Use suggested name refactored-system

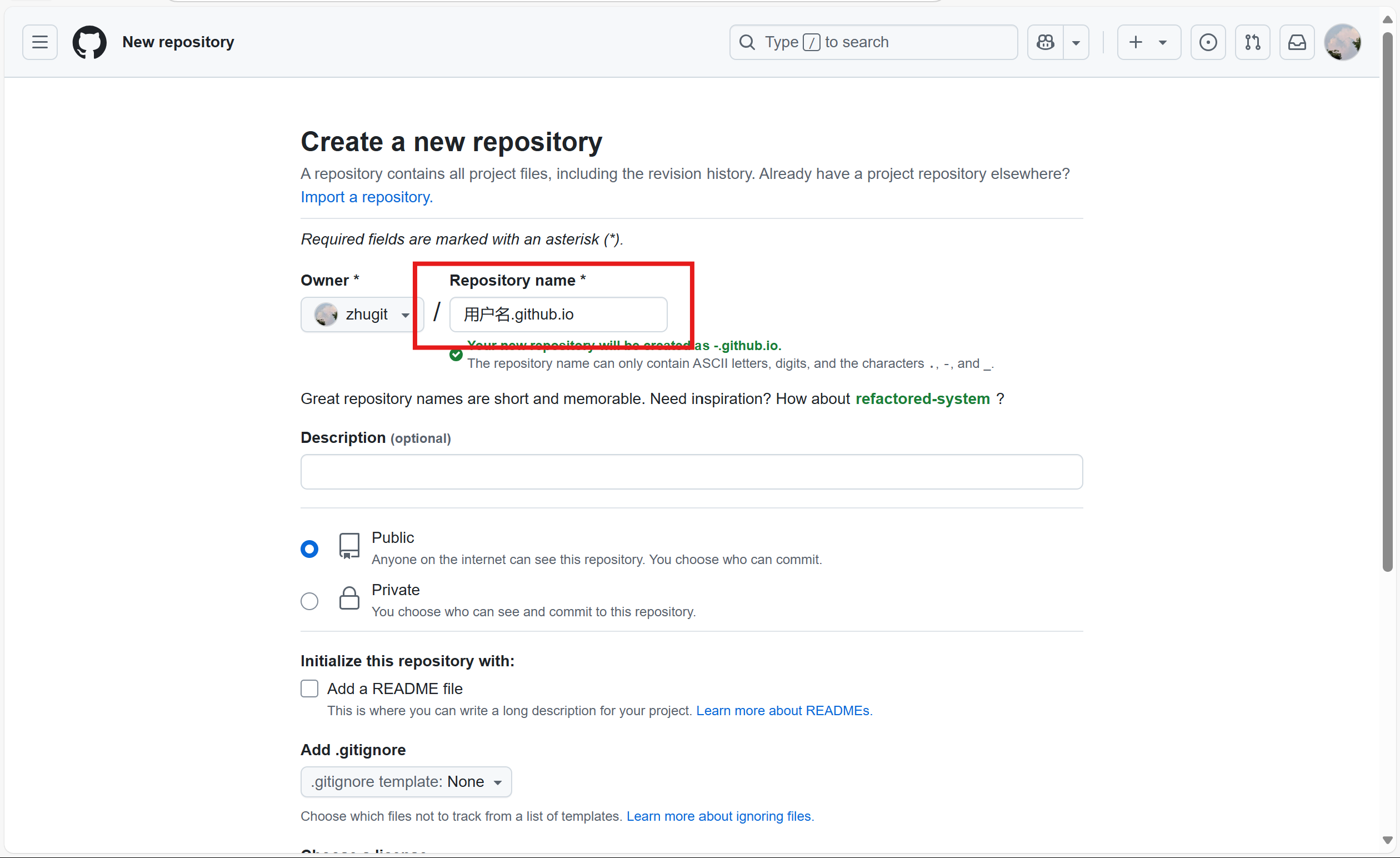(x=923, y=398)
